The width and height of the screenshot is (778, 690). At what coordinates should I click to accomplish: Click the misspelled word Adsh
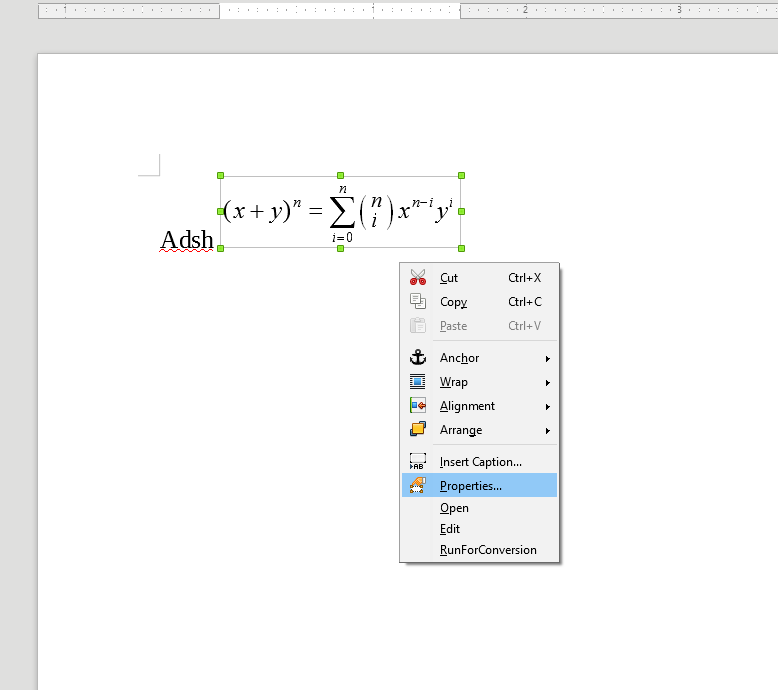(187, 240)
